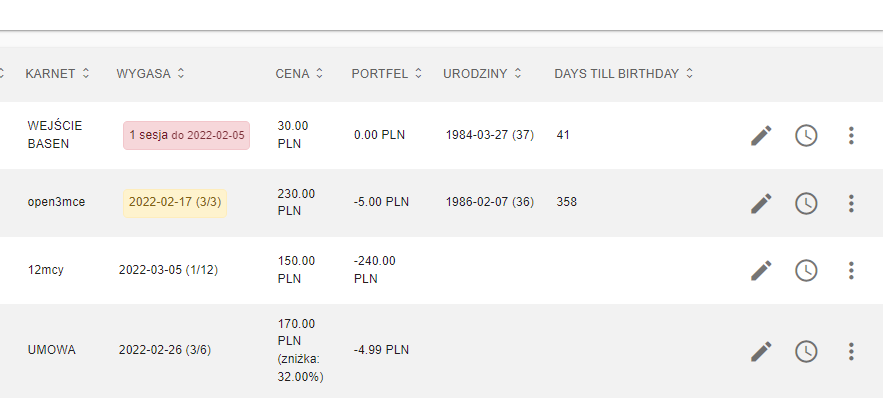The image size is (883, 407).
Task: Edit the 12mcy row with pencil icon
Action: click(x=761, y=271)
